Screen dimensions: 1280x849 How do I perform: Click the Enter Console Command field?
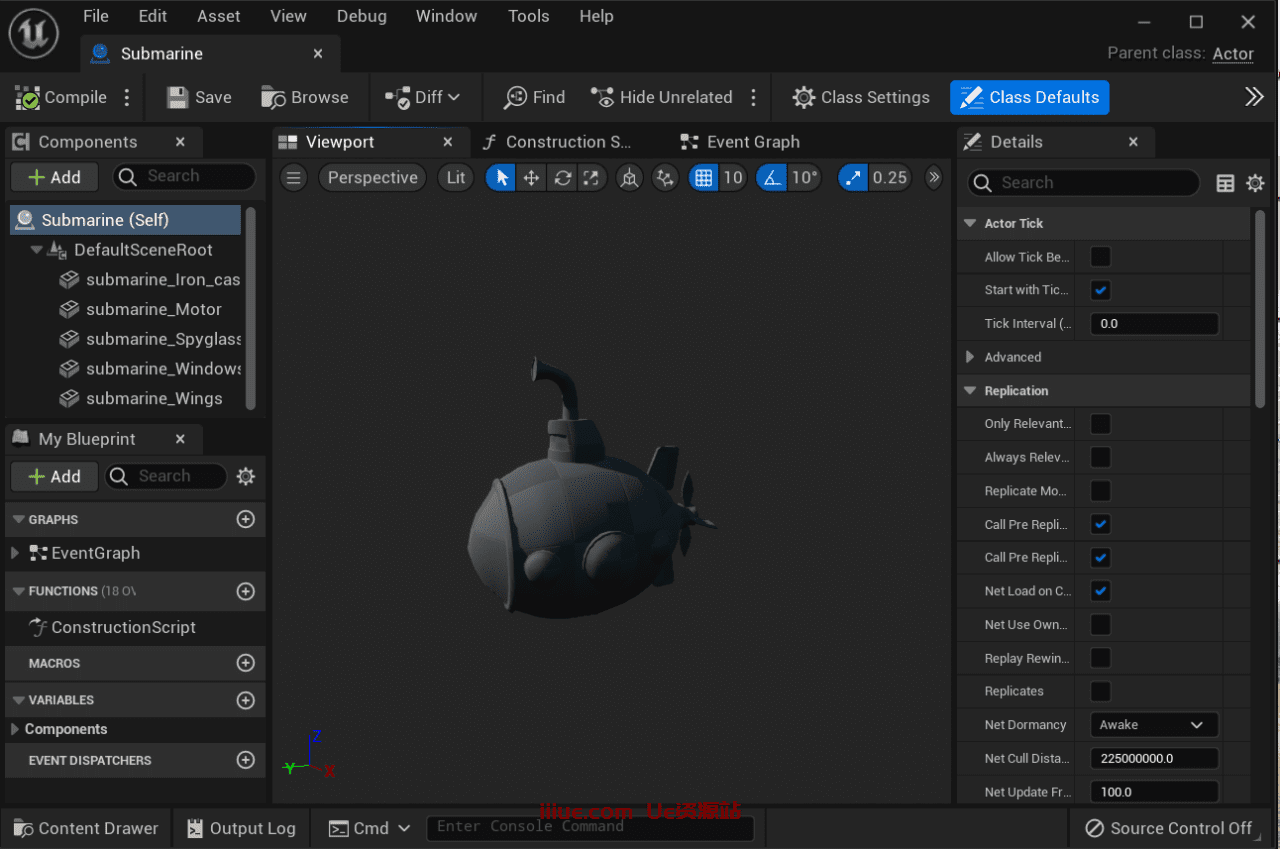(590, 827)
